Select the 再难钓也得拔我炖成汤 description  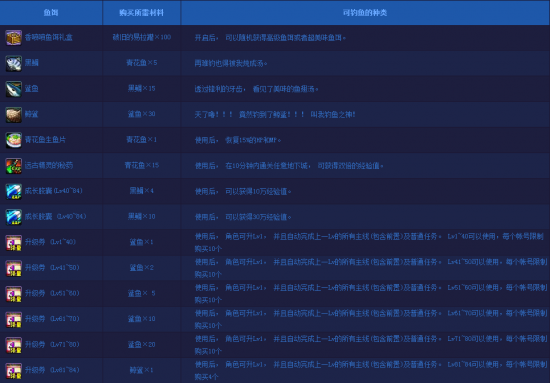coord(231,63)
